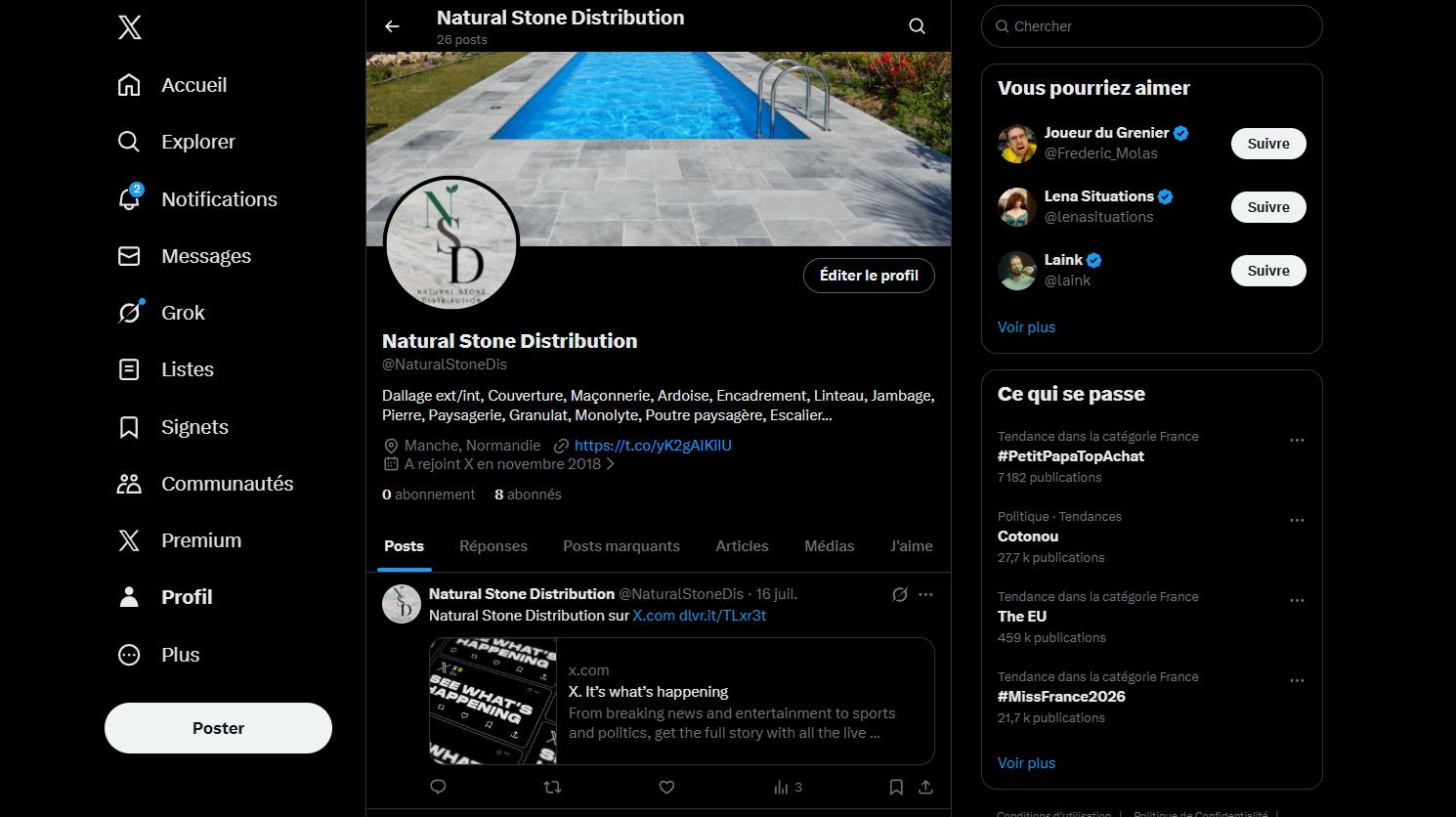This screenshot has width=1456, height=817.
Task: Click the back arrow icon
Action: 392,26
